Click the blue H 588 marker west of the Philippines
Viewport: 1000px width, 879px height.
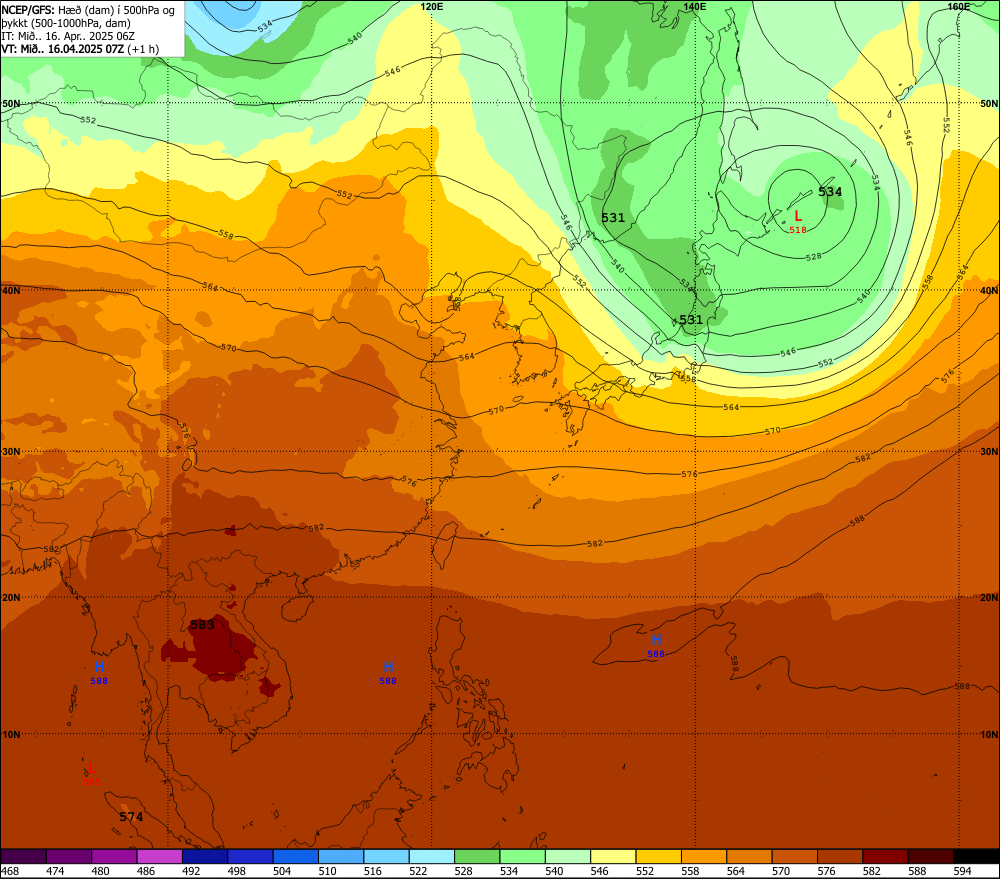[388, 672]
